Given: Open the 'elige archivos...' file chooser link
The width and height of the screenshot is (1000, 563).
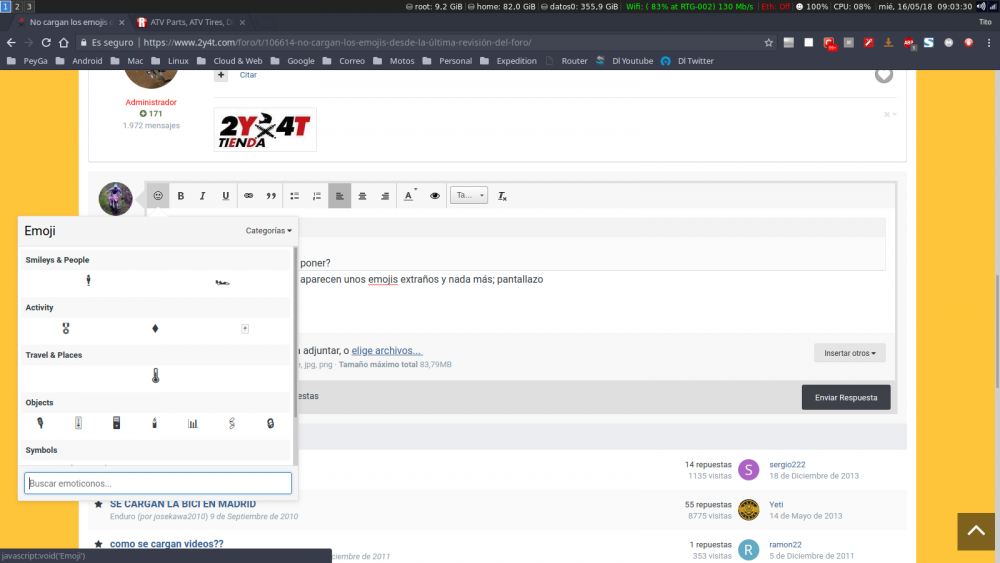Looking at the screenshot, I should click(x=386, y=351).
